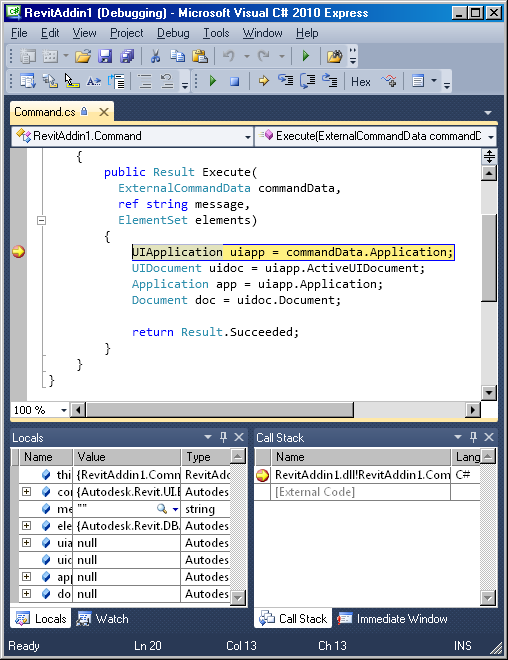
Task: Open the Edit menu
Action: coord(50,33)
